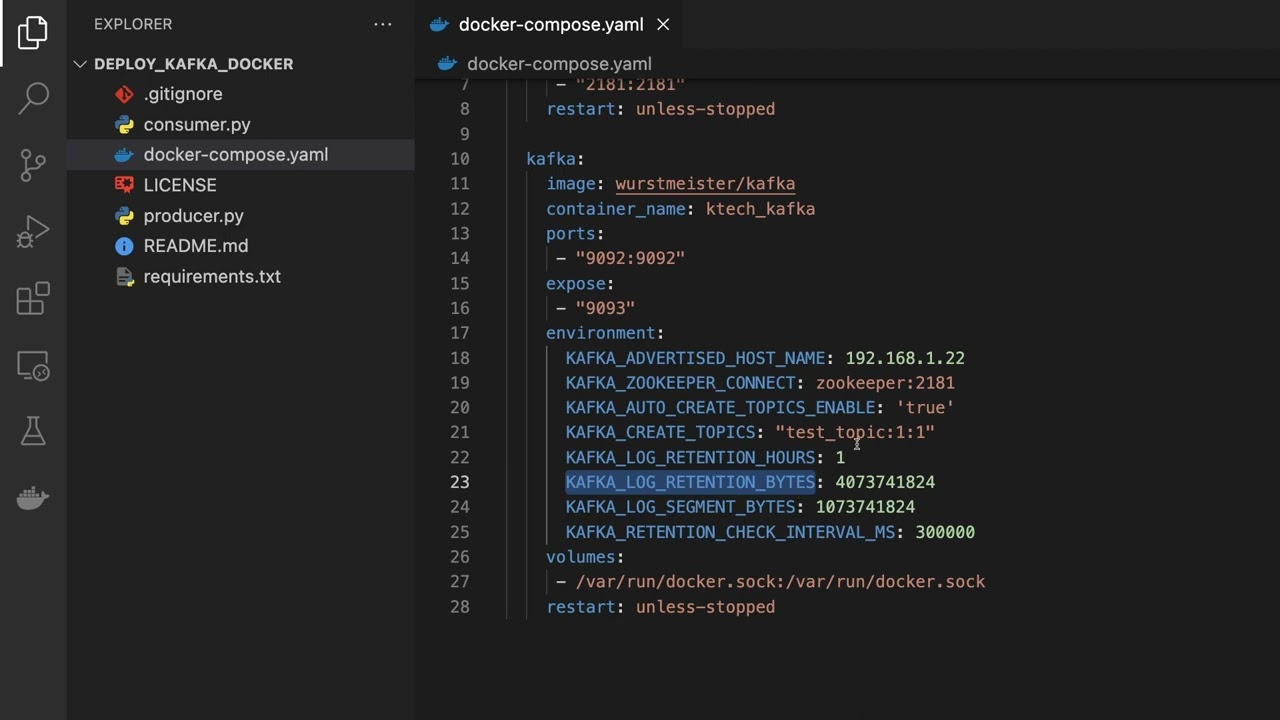This screenshot has height=720, width=1280.
Task: Open LICENSE in the file tree
Action: tap(180, 185)
